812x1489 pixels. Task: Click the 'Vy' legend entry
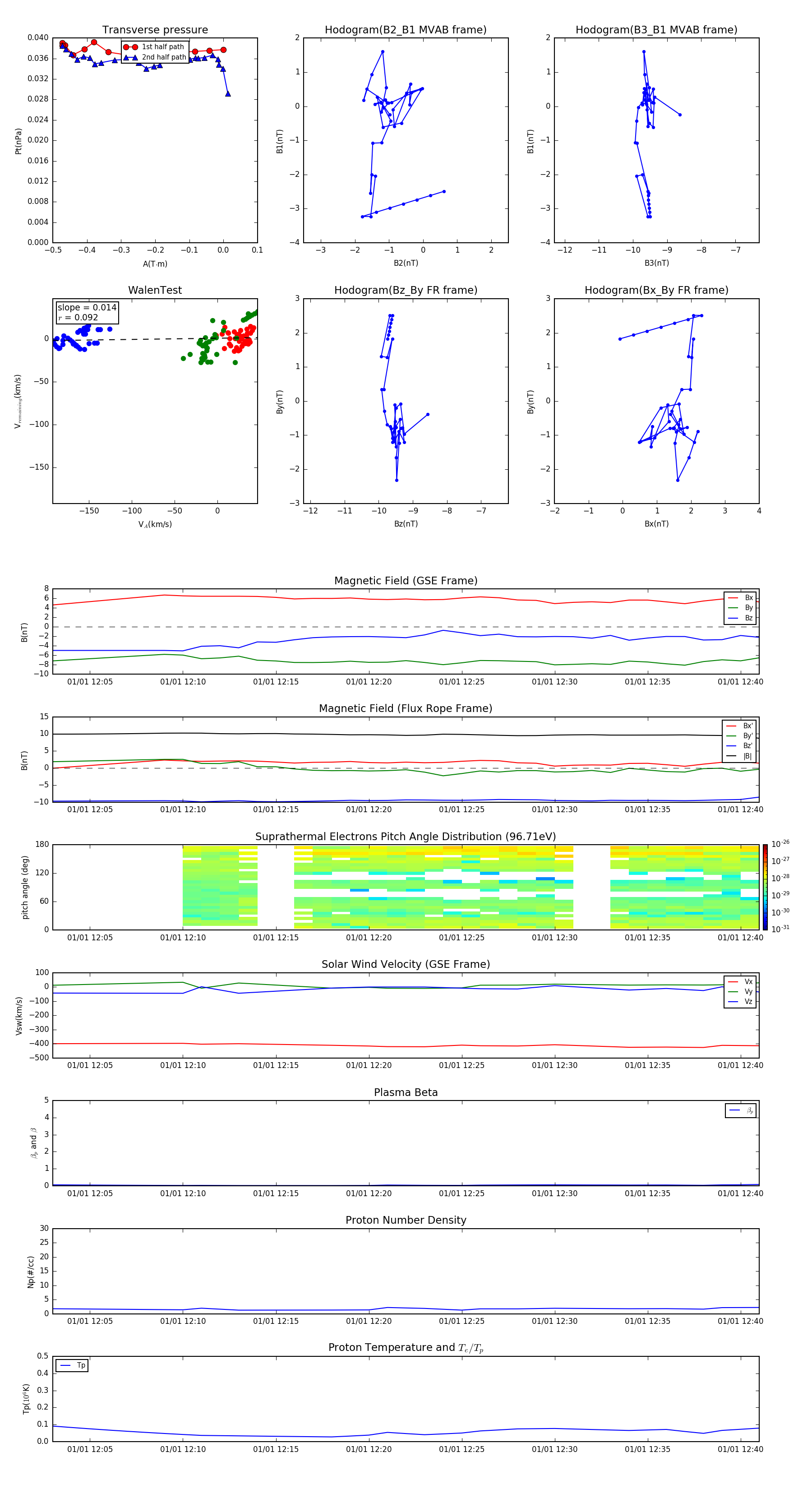740,992
